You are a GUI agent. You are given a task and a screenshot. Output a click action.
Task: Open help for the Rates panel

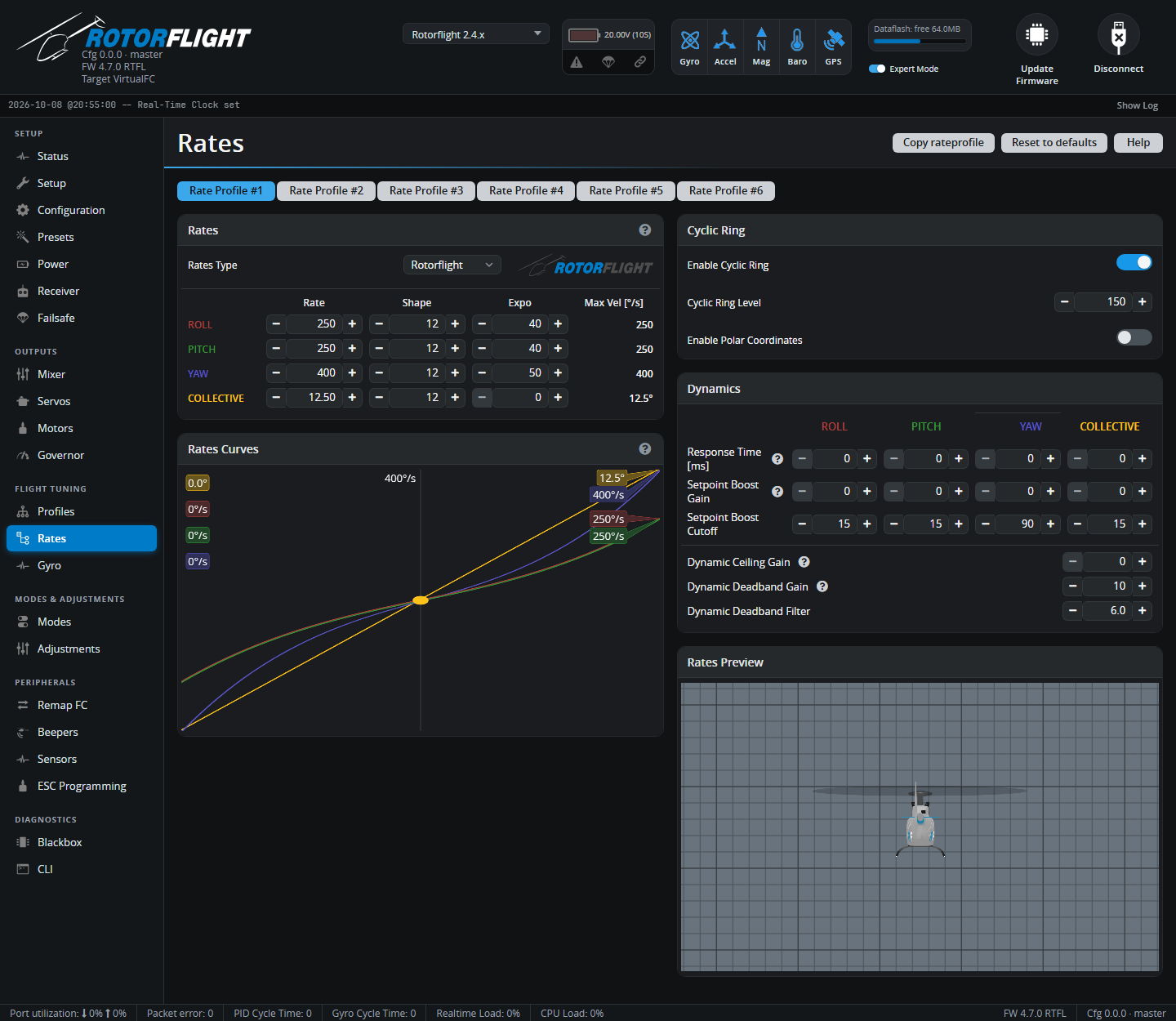[x=645, y=230]
